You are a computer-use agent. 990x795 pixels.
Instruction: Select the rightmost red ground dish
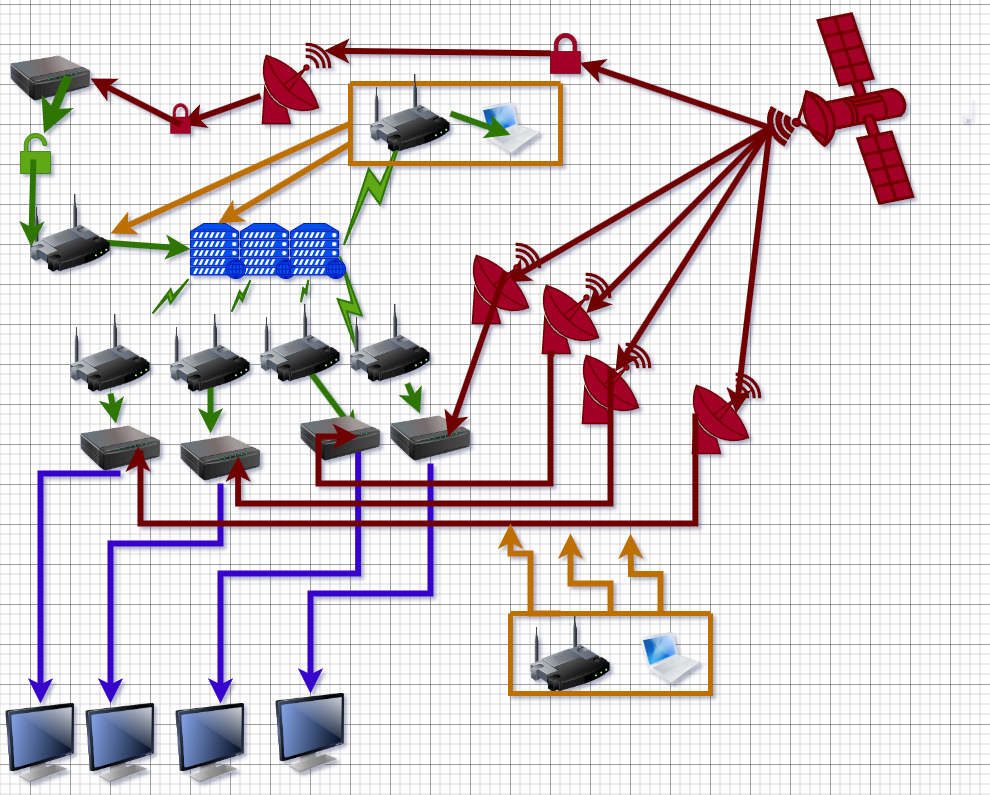point(726,414)
